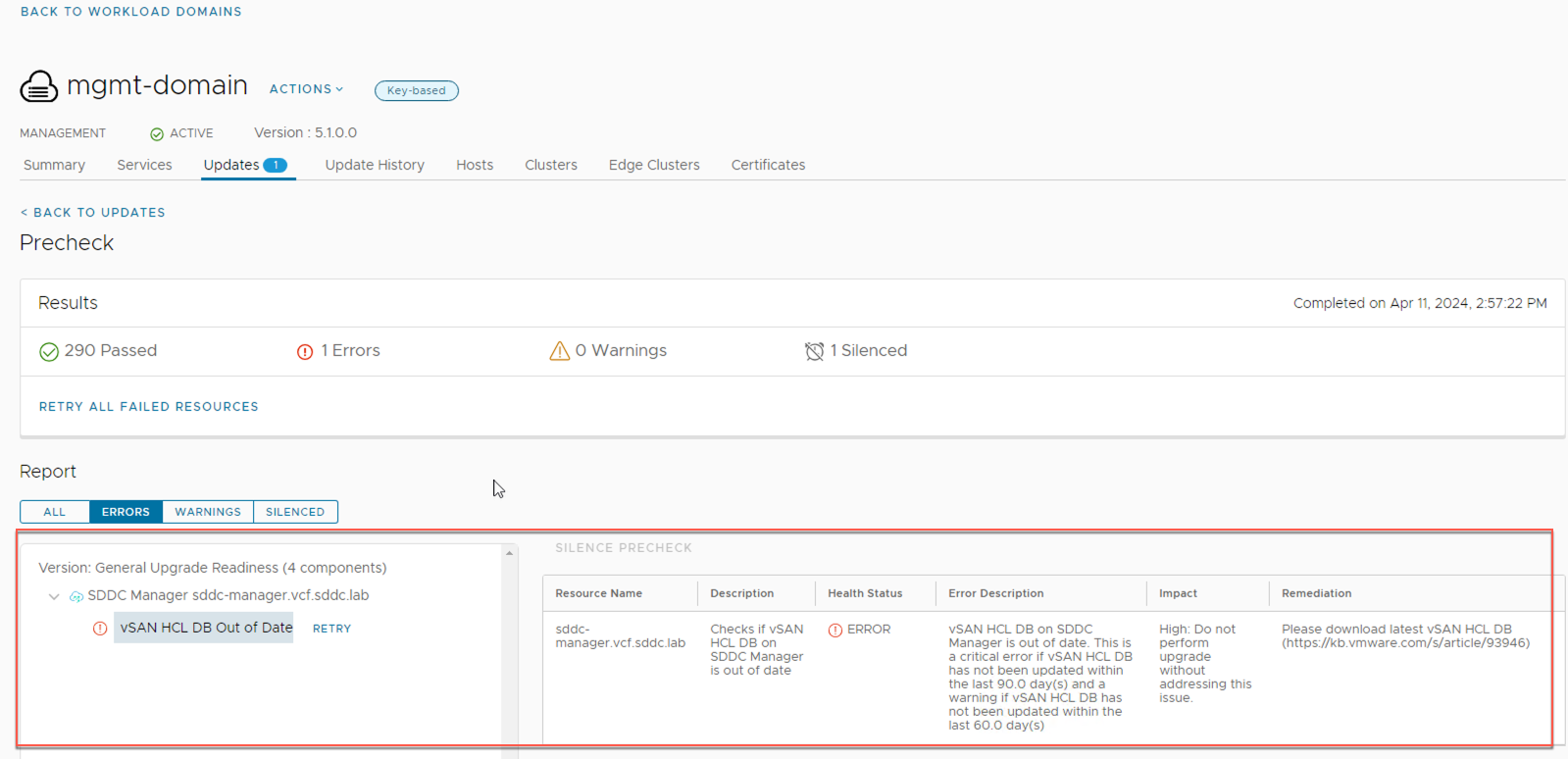Image resolution: width=1568 pixels, height=759 pixels.
Task: Click the mgmt-domain cloud icon
Action: [x=39, y=86]
